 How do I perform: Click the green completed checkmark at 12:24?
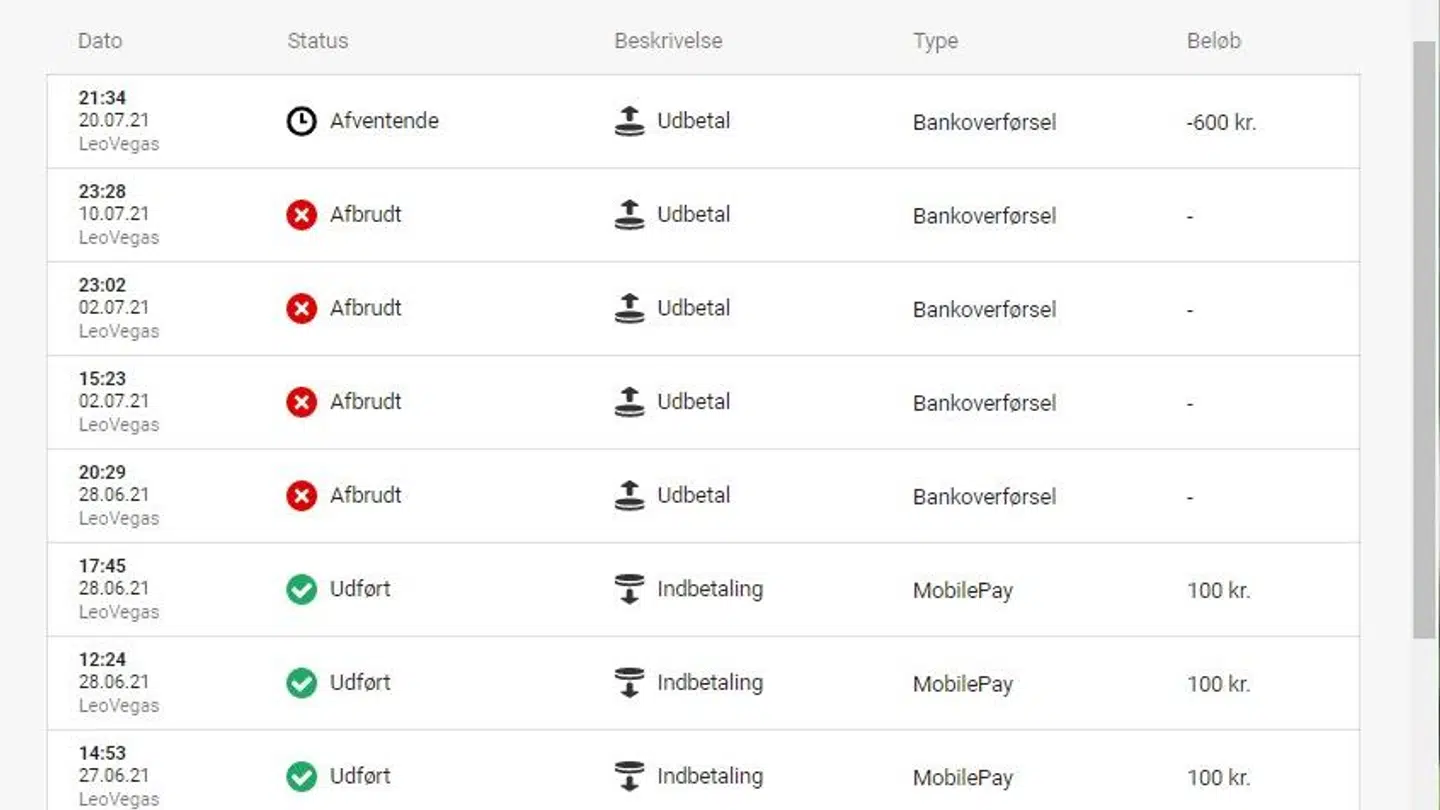click(x=301, y=683)
